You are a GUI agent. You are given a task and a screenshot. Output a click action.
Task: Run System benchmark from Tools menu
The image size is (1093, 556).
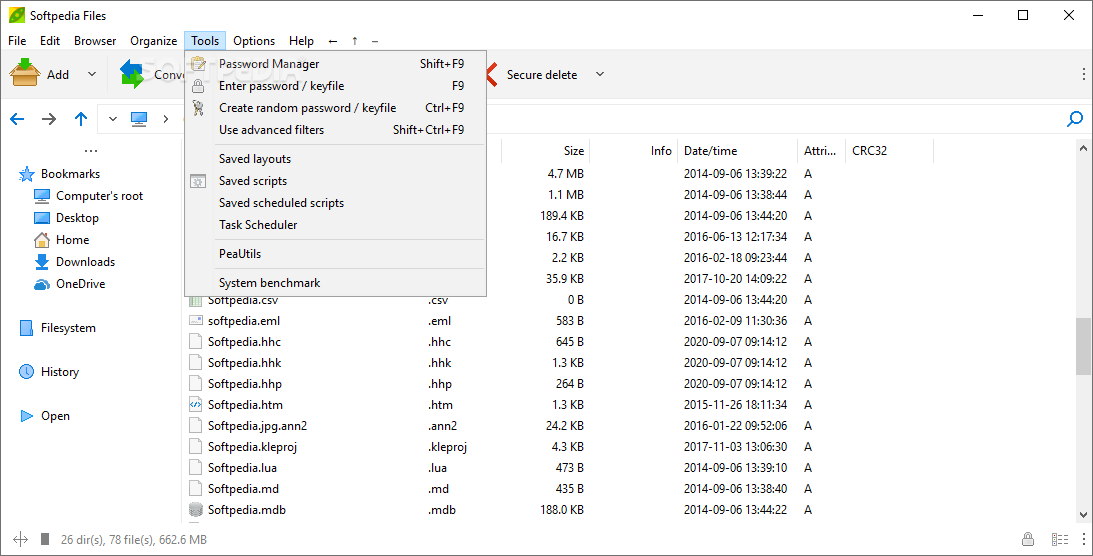click(335, 283)
